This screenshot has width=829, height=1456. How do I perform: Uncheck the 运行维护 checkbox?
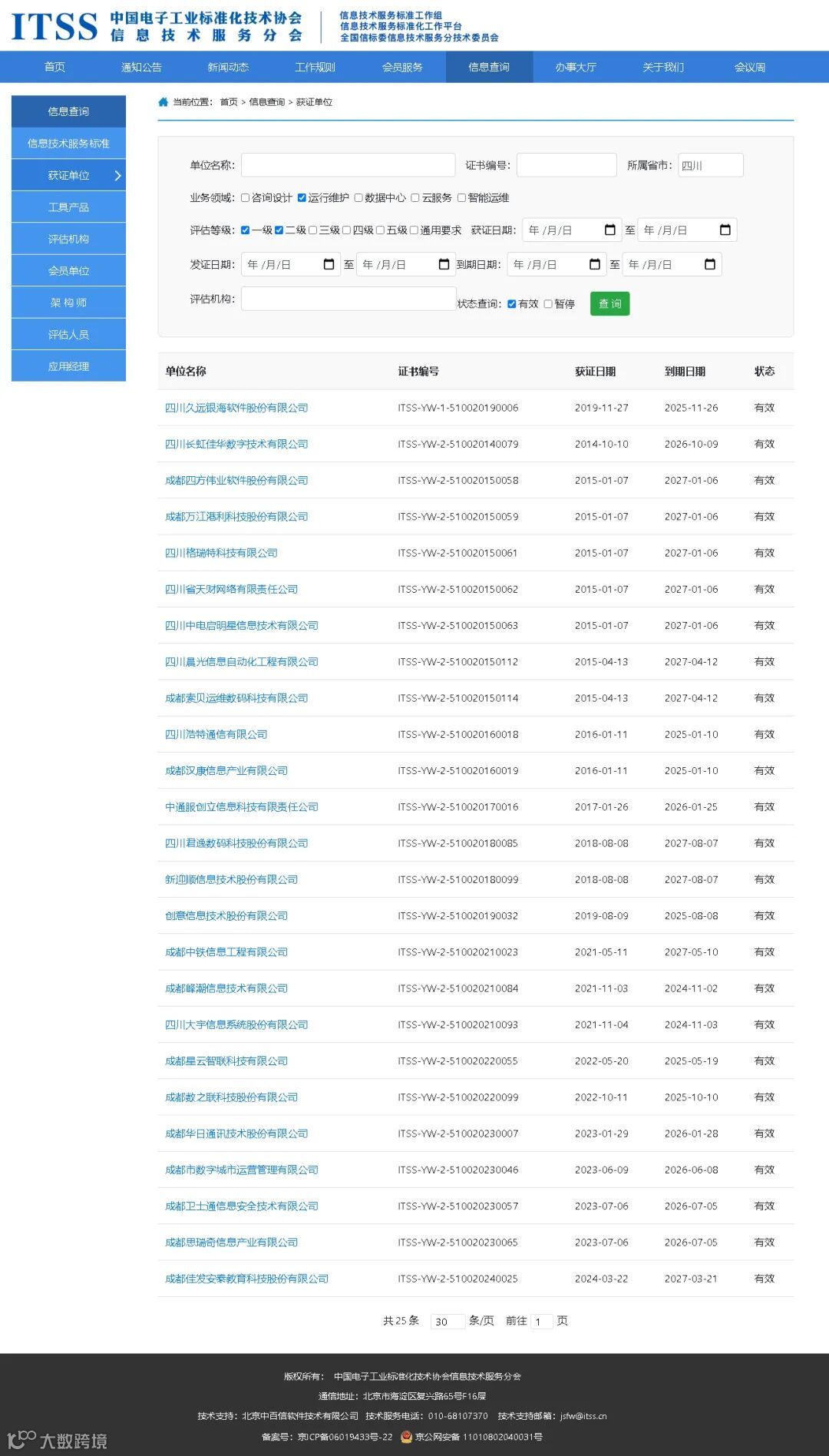[302, 198]
